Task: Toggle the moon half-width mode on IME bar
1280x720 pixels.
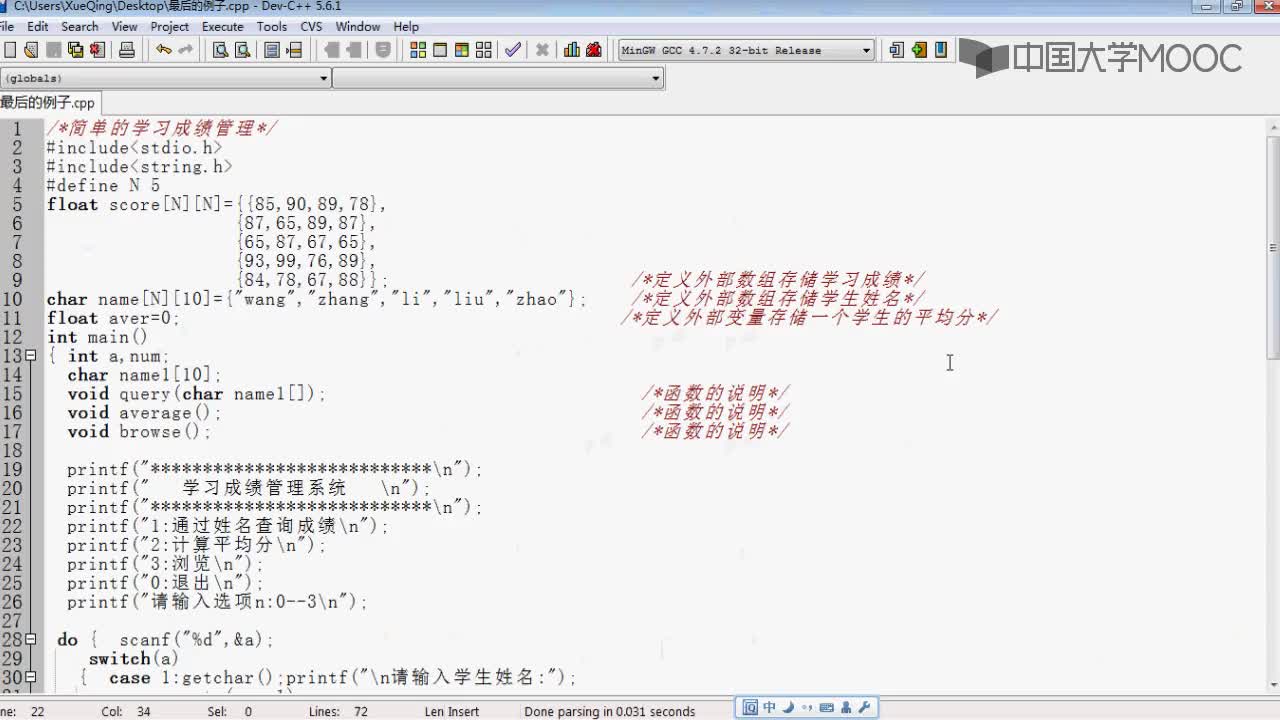Action: point(788,708)
